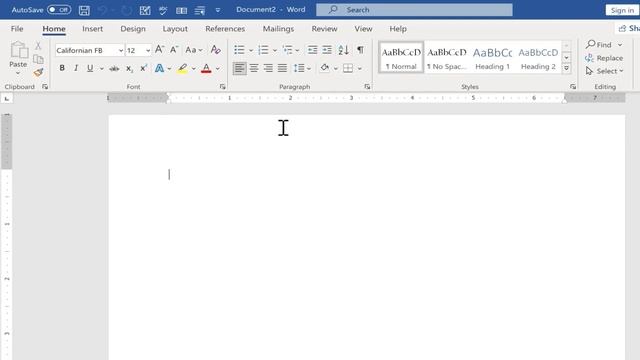Open the Californian FB font name dropdown
The image size is (640, 360).
click(x=121, y=50)
